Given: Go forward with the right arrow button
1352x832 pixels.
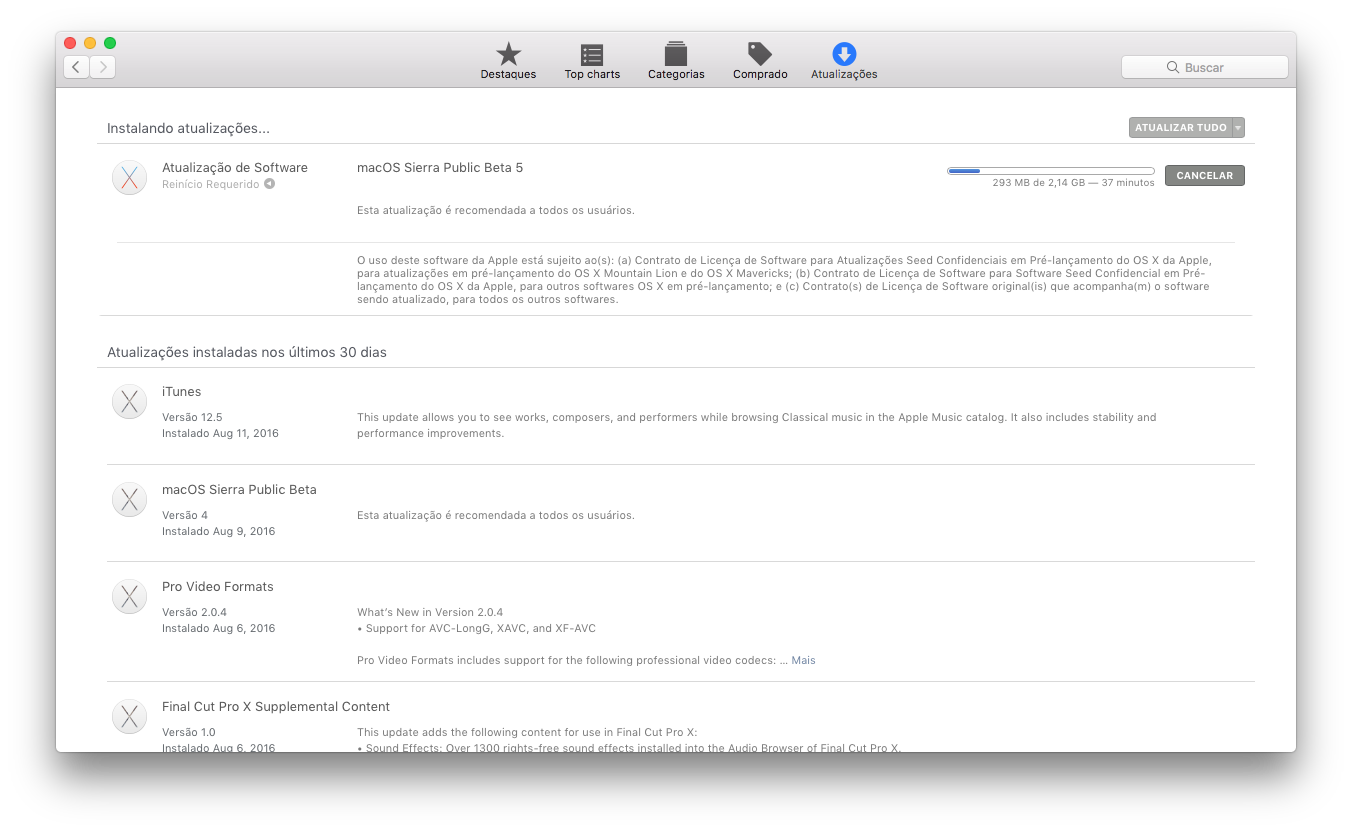Looking at the screenshot, I should [103, 67].
